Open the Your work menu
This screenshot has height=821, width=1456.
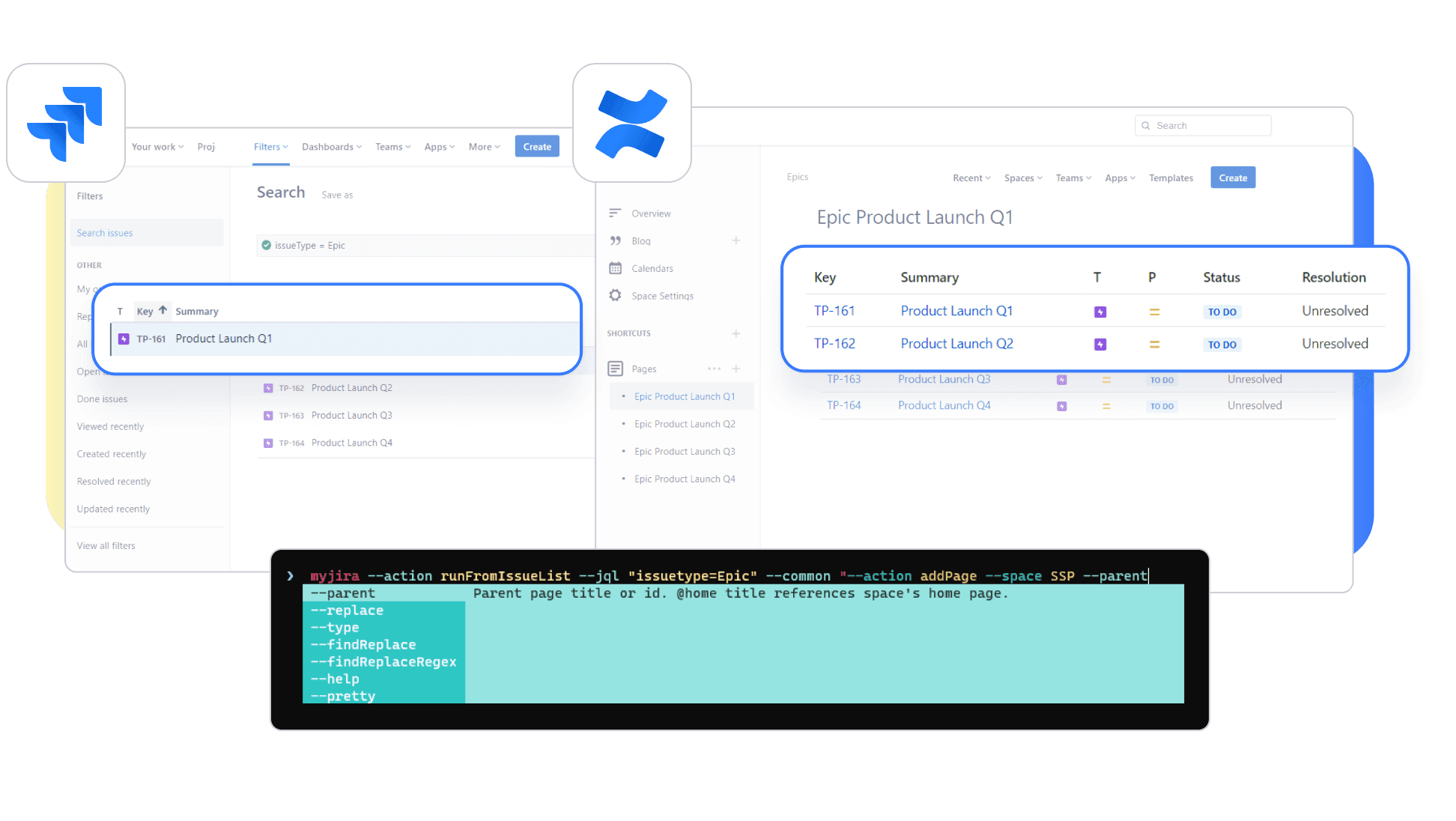157,146
